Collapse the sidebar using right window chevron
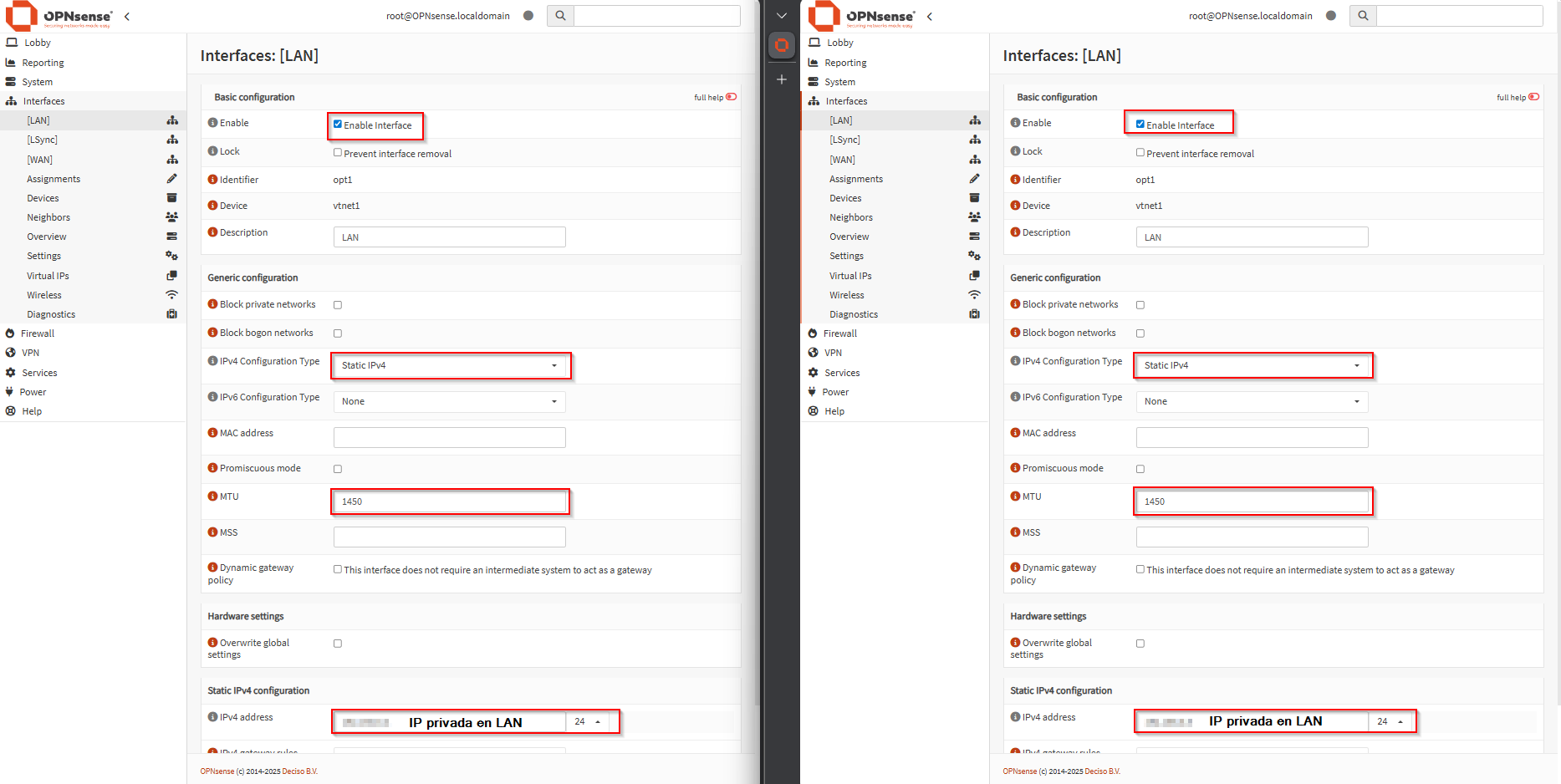Screen dimensions: 1561x784 (930, 16)
